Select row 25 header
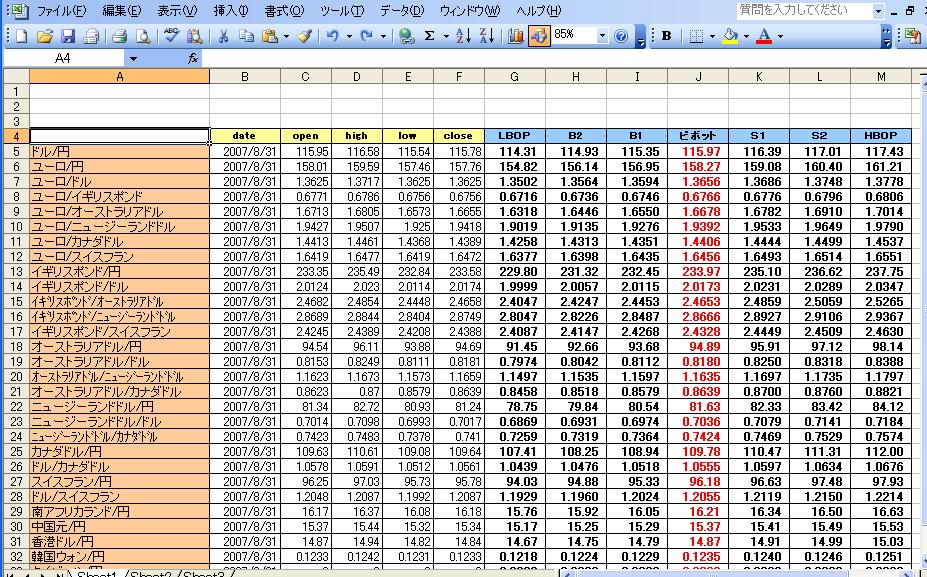This screenshot has height=577, width=927. pos(16,452)
